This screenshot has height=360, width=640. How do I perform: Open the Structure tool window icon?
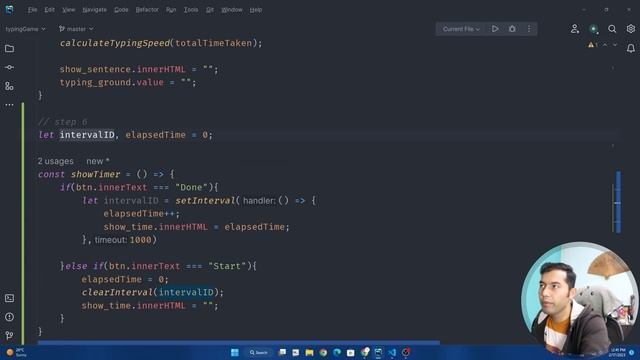click(x=9, y=86)
